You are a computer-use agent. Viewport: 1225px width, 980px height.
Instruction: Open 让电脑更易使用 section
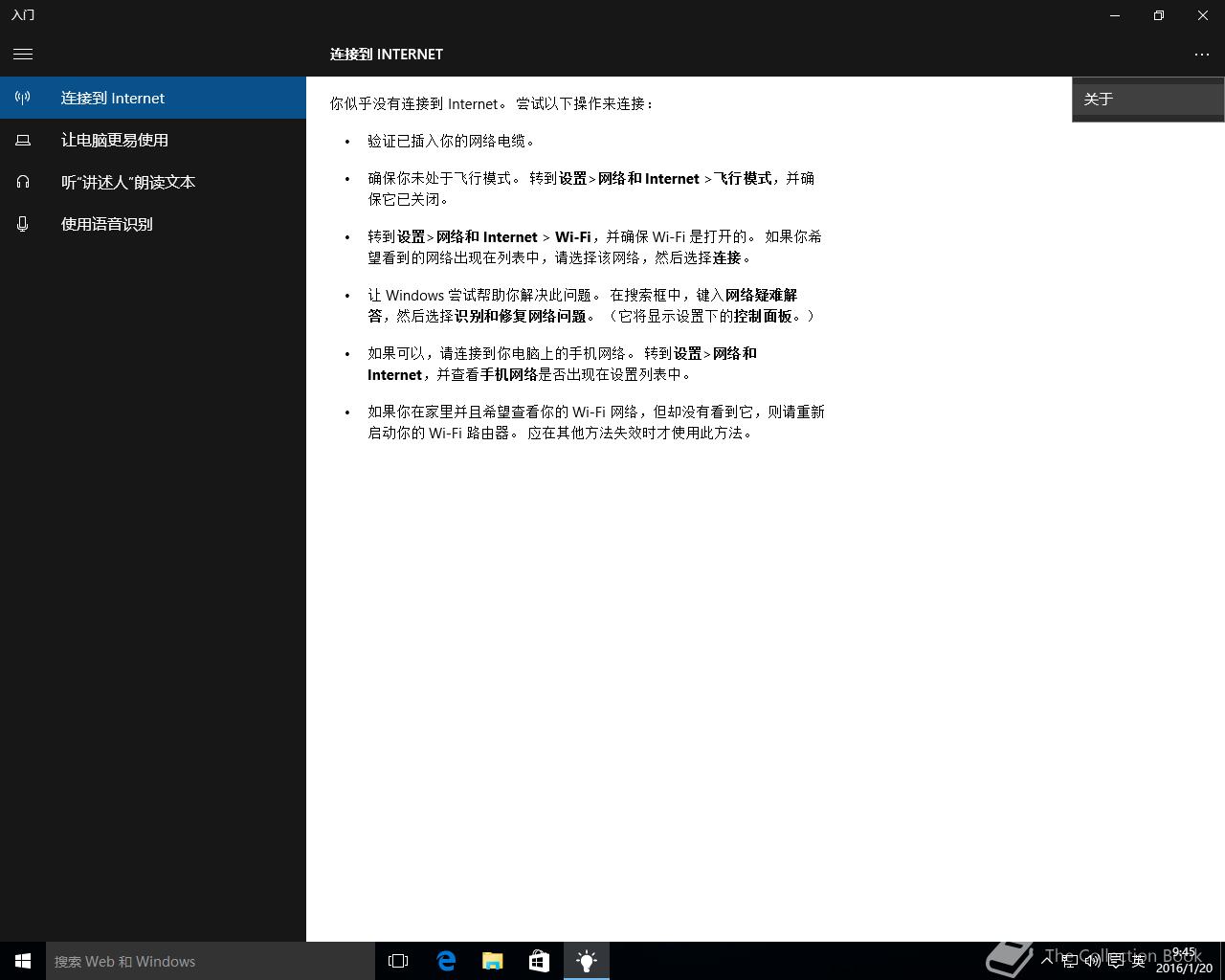pos(153,140)
